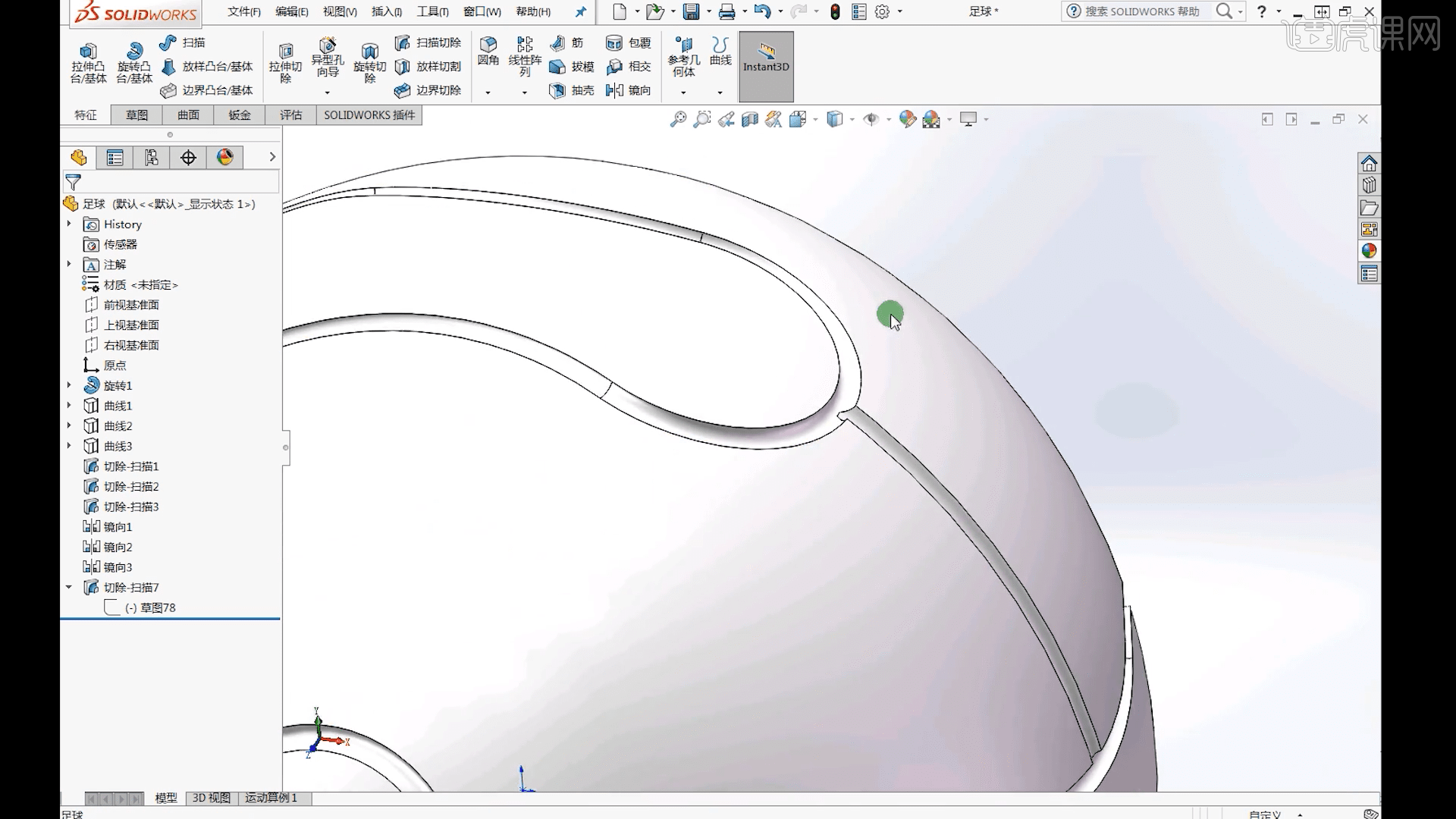Open Appearances task pane color ball
1456x819 pixels.
click(1369, 251)
